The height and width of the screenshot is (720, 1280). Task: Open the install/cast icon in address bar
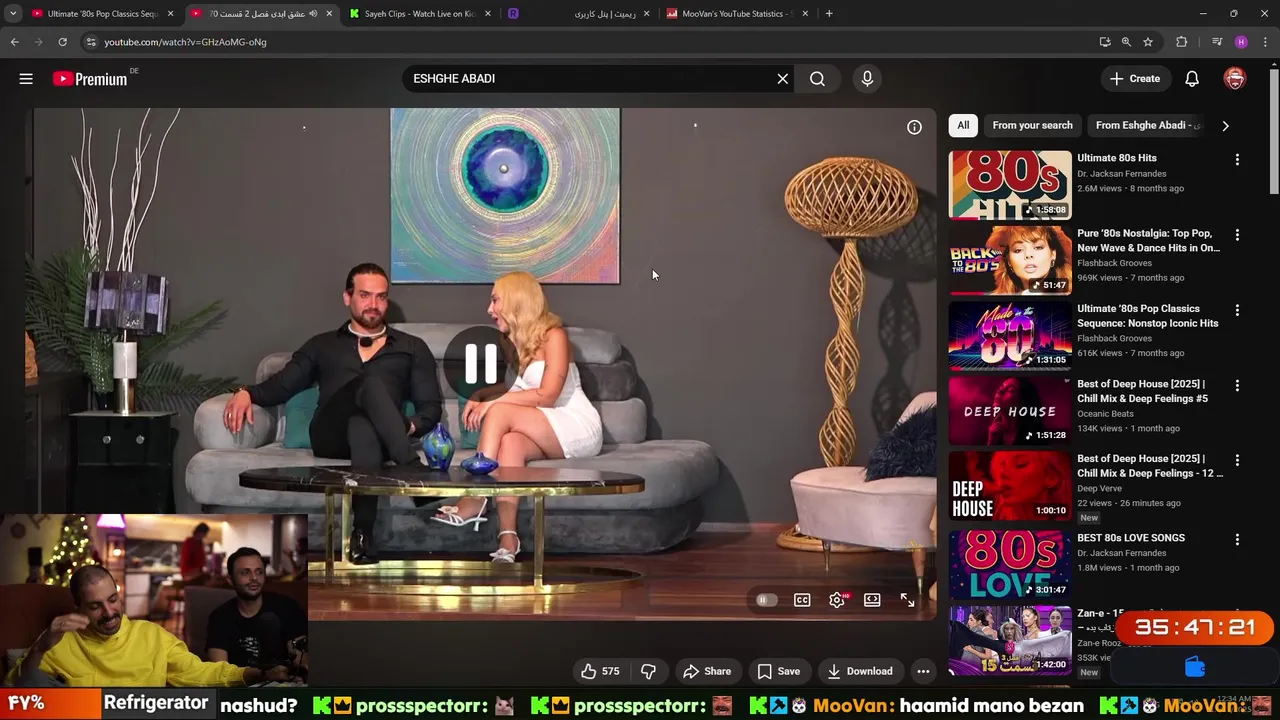[x=1104, y=42]
